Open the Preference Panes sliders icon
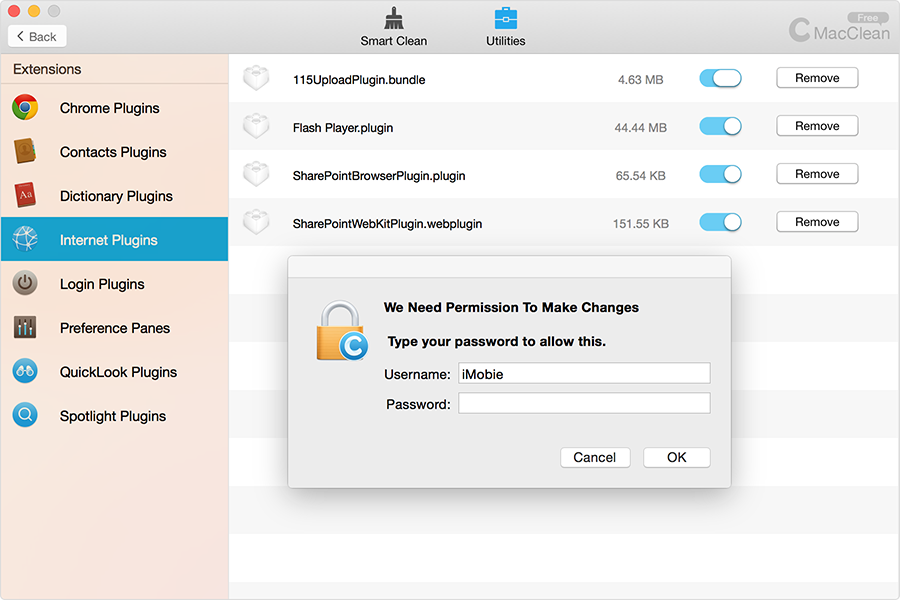 (26, 328)
